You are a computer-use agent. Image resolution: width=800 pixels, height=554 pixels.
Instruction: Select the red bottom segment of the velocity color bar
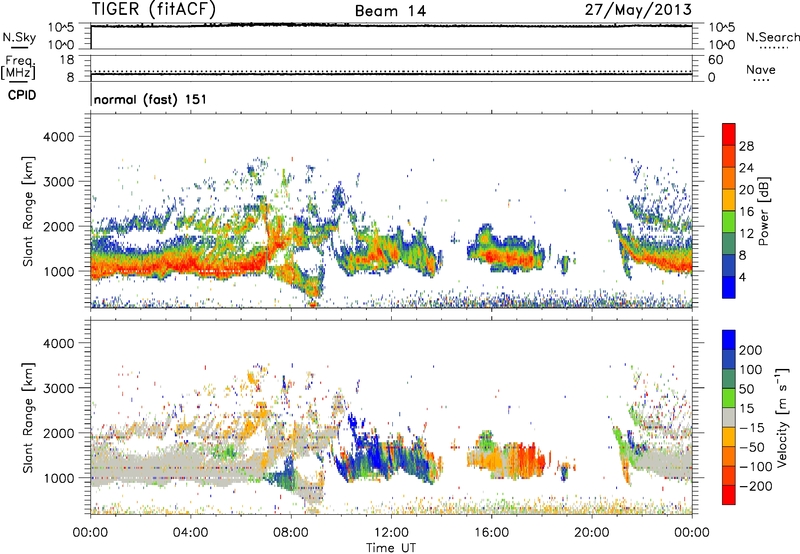point(729,495)
